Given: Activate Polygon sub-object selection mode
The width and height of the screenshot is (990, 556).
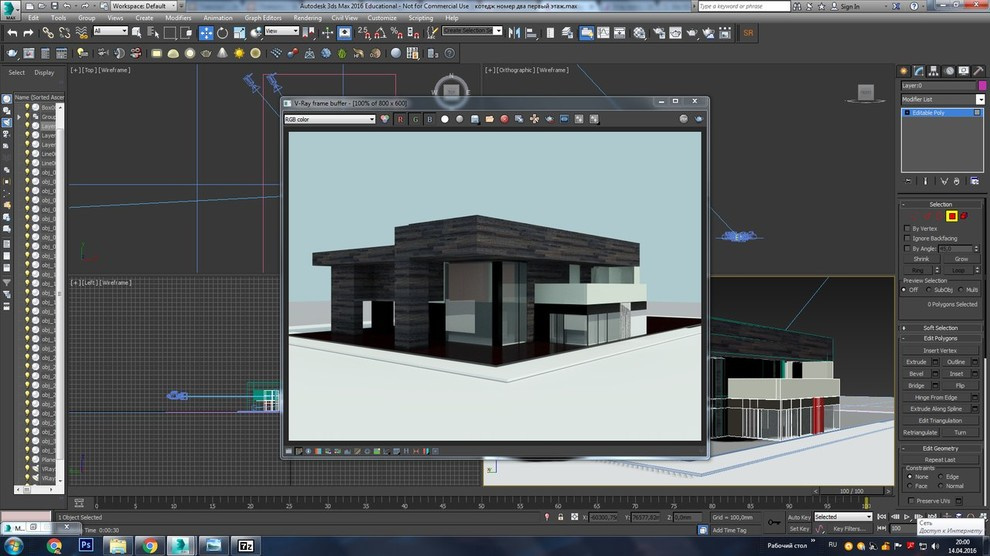Looking at the screenshot, I should point(952,216).
